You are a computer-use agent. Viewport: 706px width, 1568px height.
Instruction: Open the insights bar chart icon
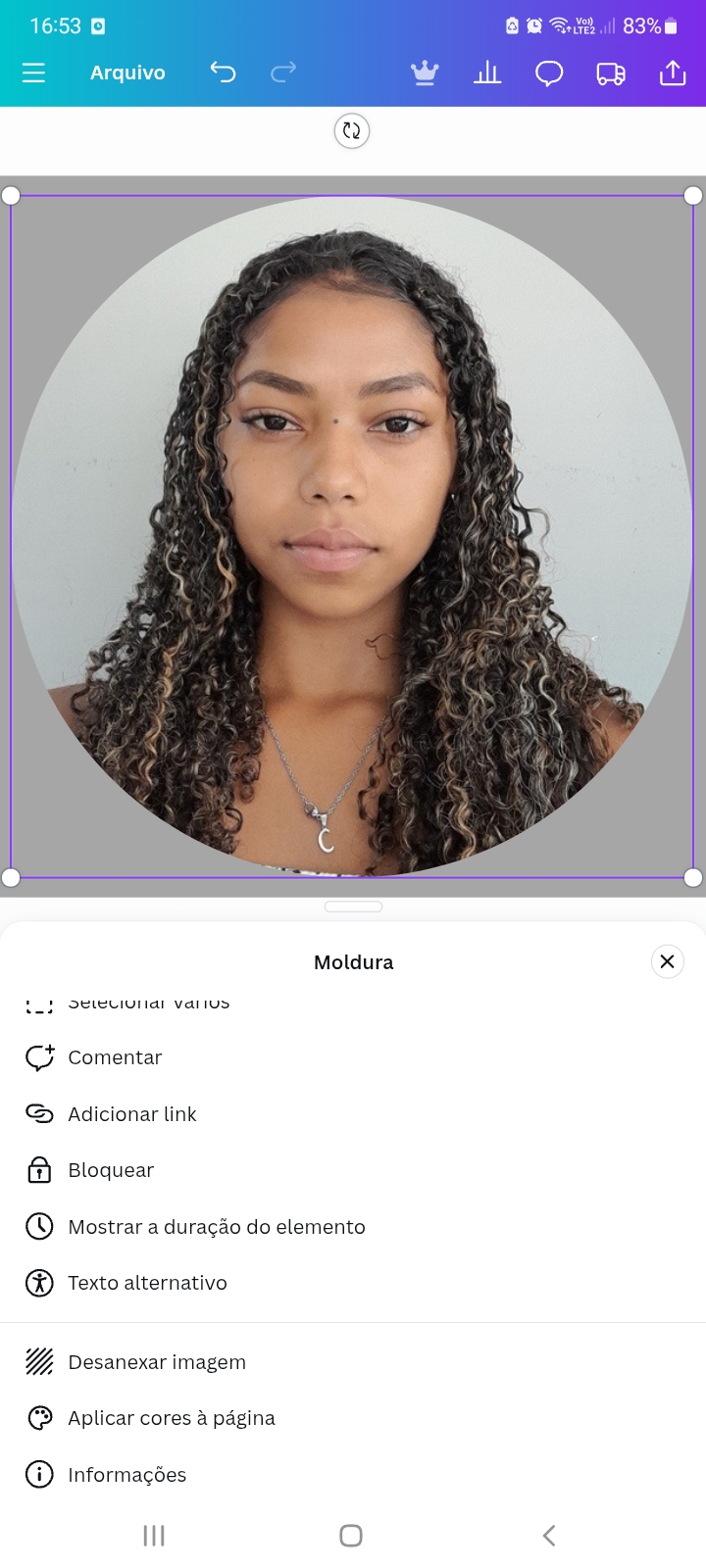click(487, 73)
